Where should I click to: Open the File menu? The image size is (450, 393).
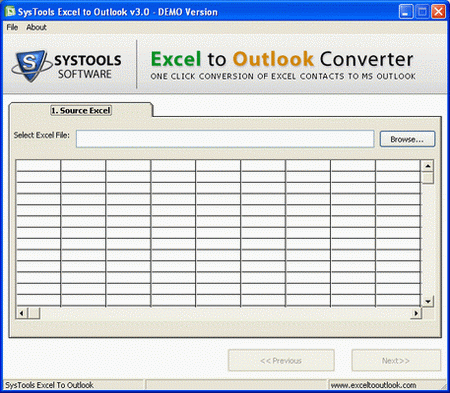(x=12, y=27)
